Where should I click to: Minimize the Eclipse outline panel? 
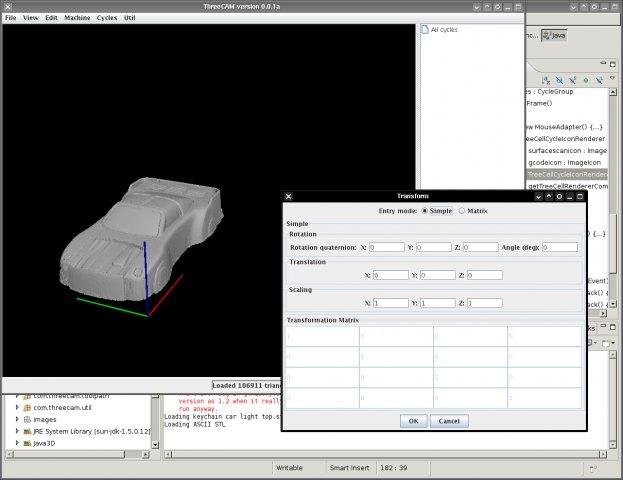tap(603, 64)
